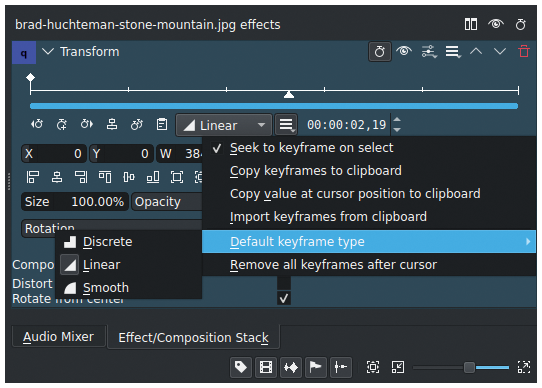
Task: Collapse the Transform effect chevron
Action: (48, 52)
